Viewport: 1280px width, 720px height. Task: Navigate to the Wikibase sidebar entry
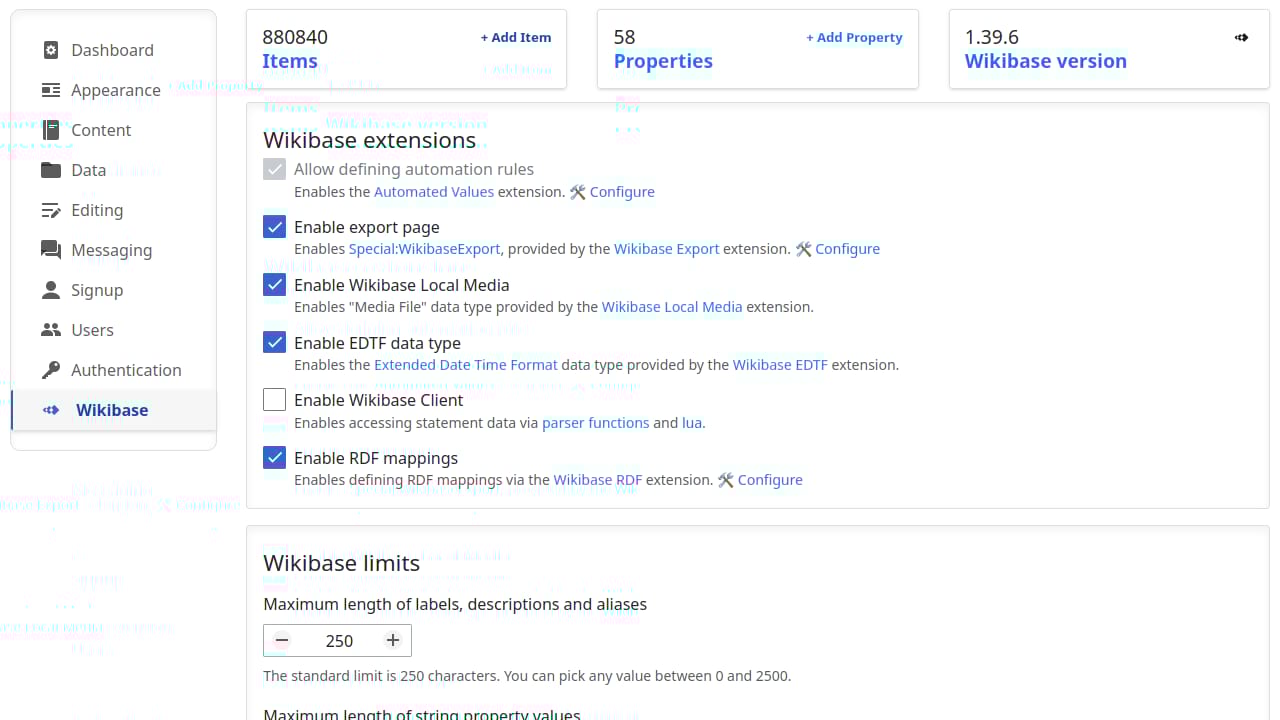click(x=111, y=410)
